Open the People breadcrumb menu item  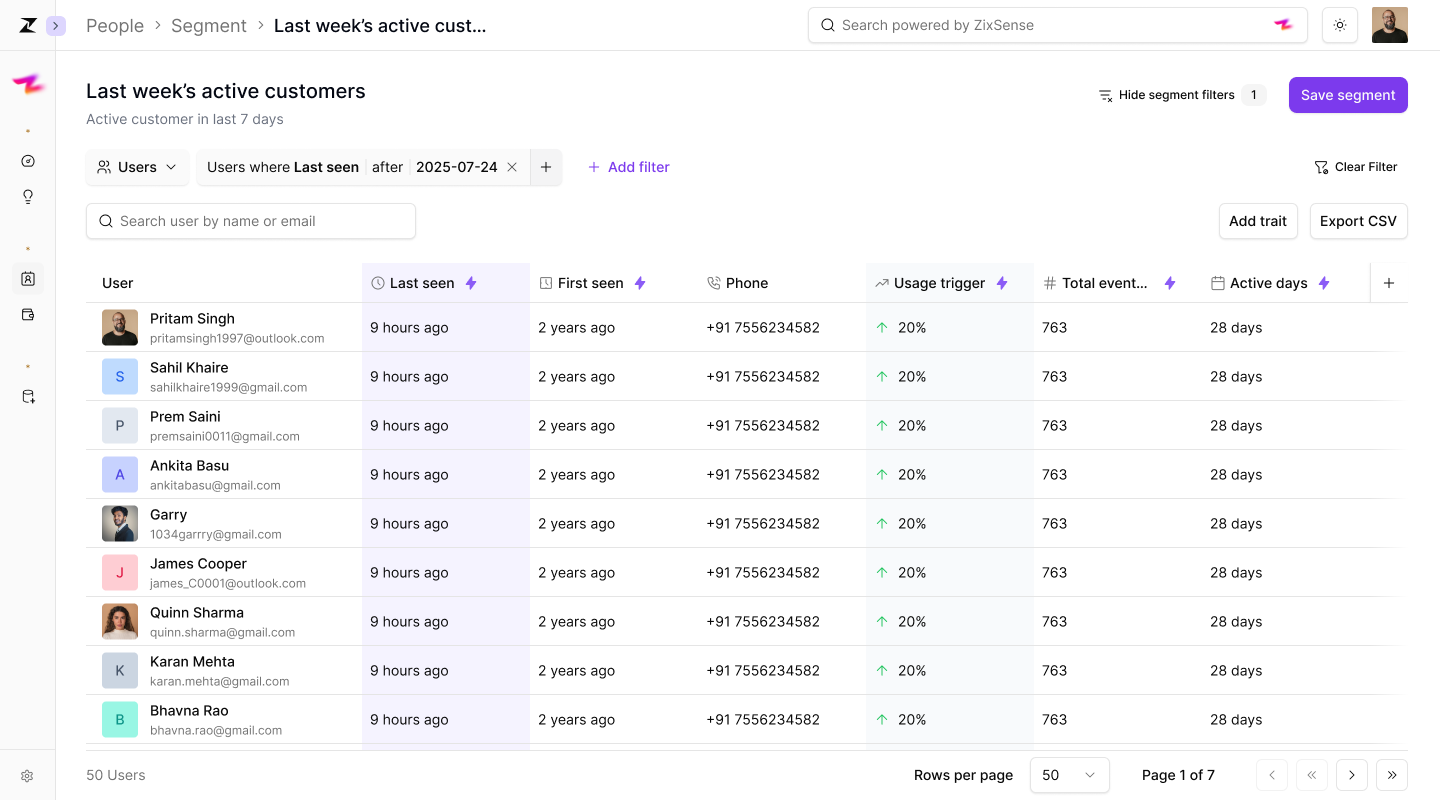point(114,25)
